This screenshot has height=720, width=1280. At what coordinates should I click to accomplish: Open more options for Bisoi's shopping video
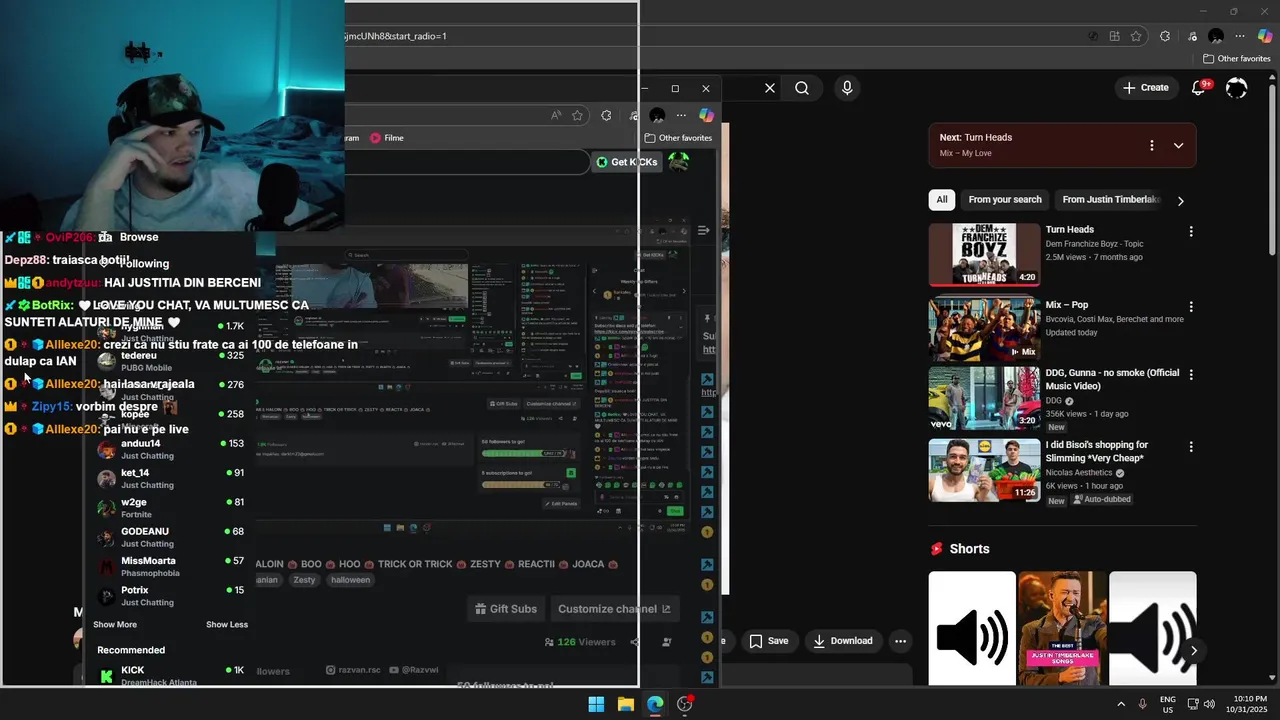(1191, 447)
